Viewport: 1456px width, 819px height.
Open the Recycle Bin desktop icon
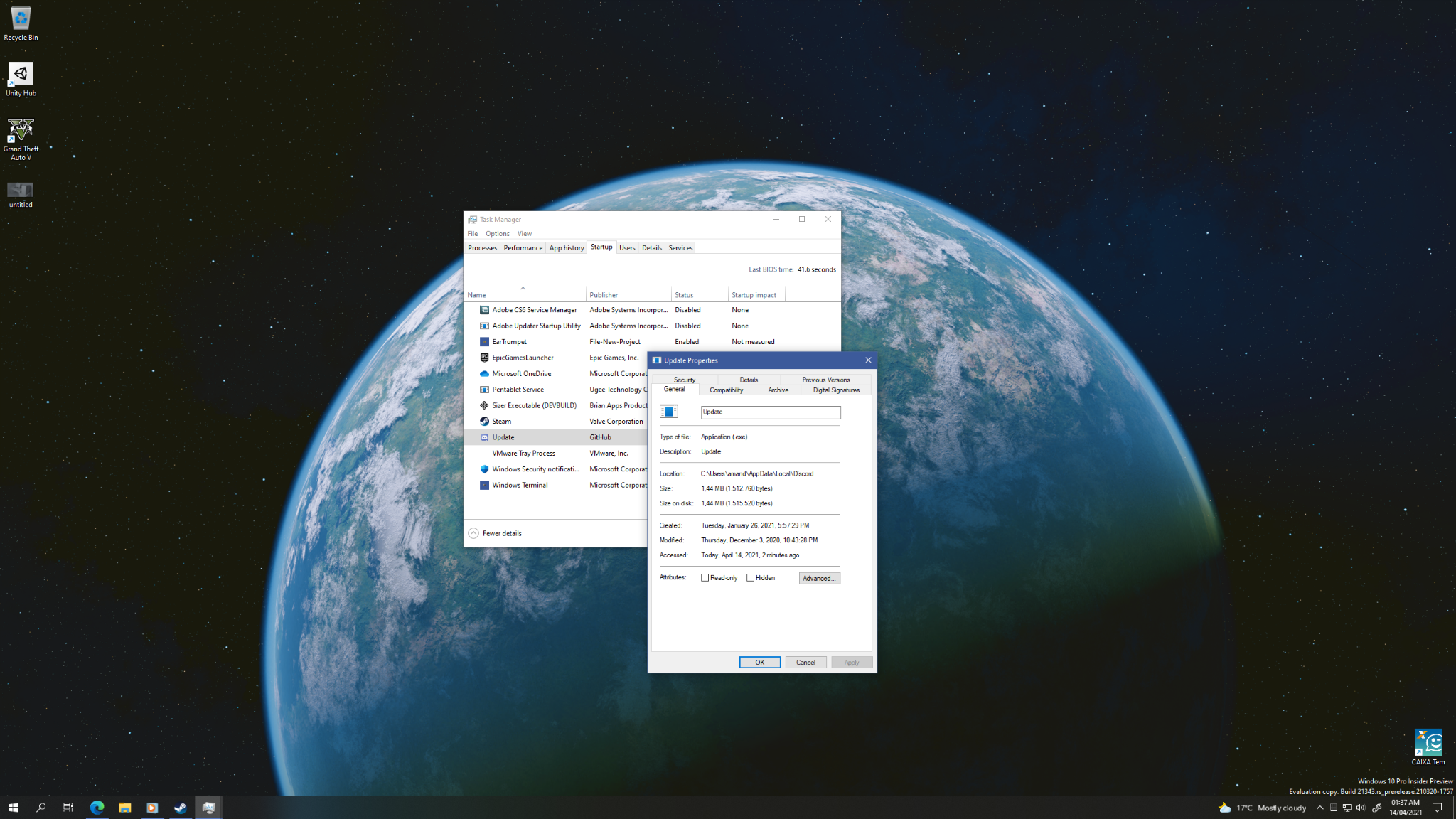click(x=21, y=23)
